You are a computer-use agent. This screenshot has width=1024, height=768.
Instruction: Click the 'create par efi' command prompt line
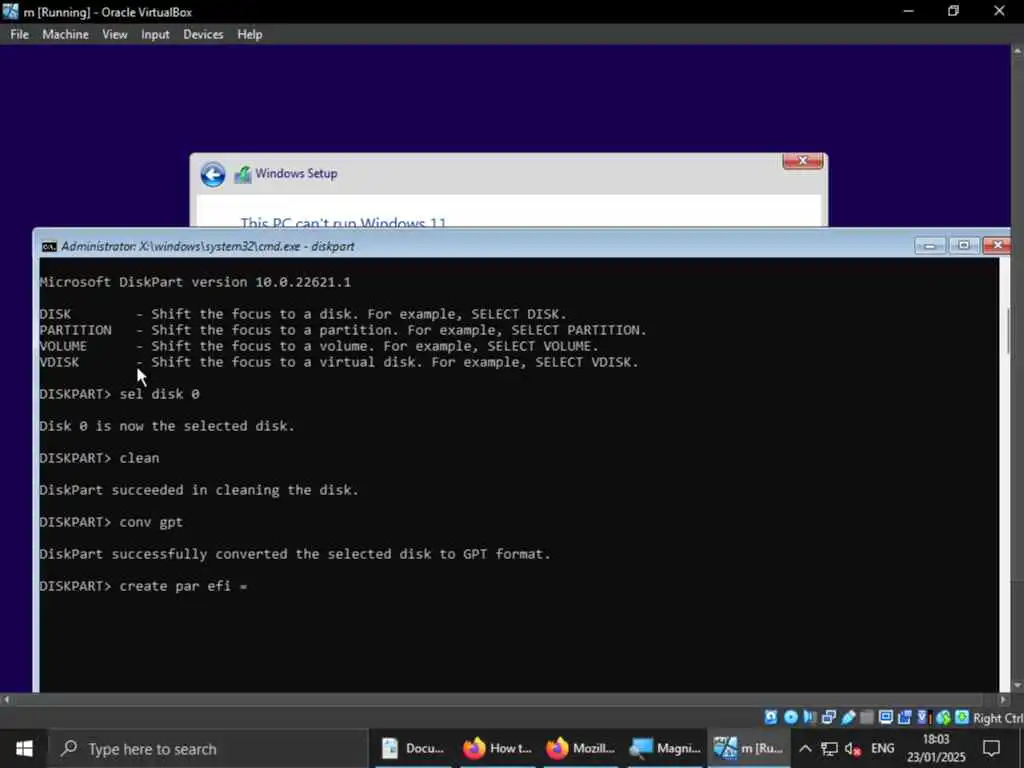144,586
